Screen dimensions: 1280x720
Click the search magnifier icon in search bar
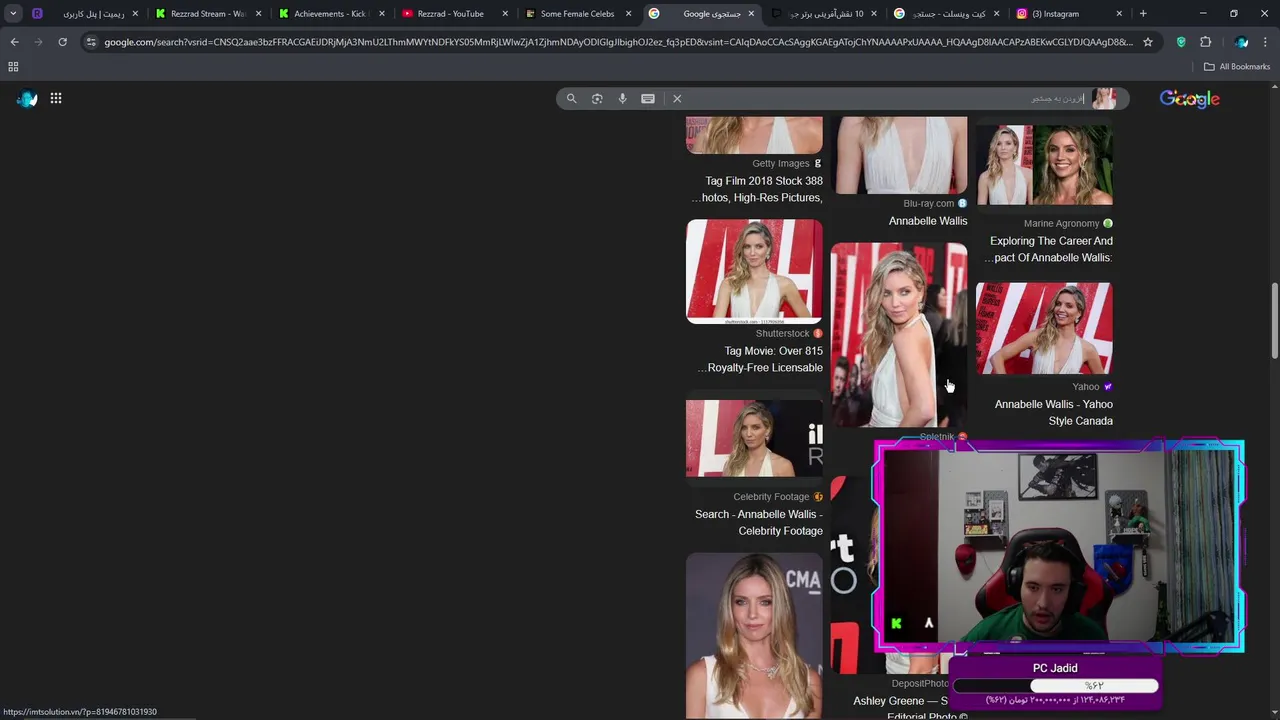(571, 98)
